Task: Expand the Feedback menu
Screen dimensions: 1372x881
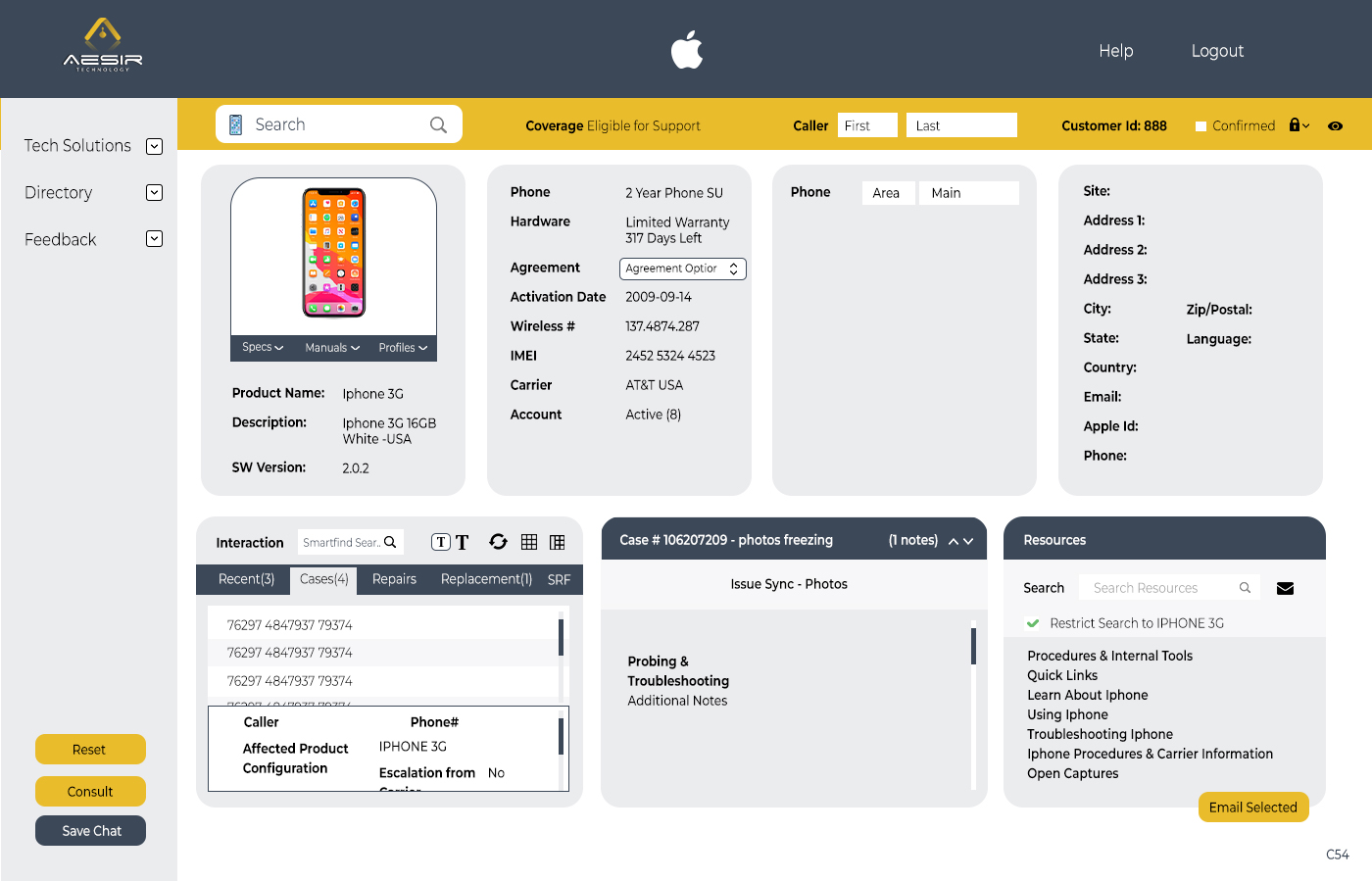Action: [x=154, y=238]
